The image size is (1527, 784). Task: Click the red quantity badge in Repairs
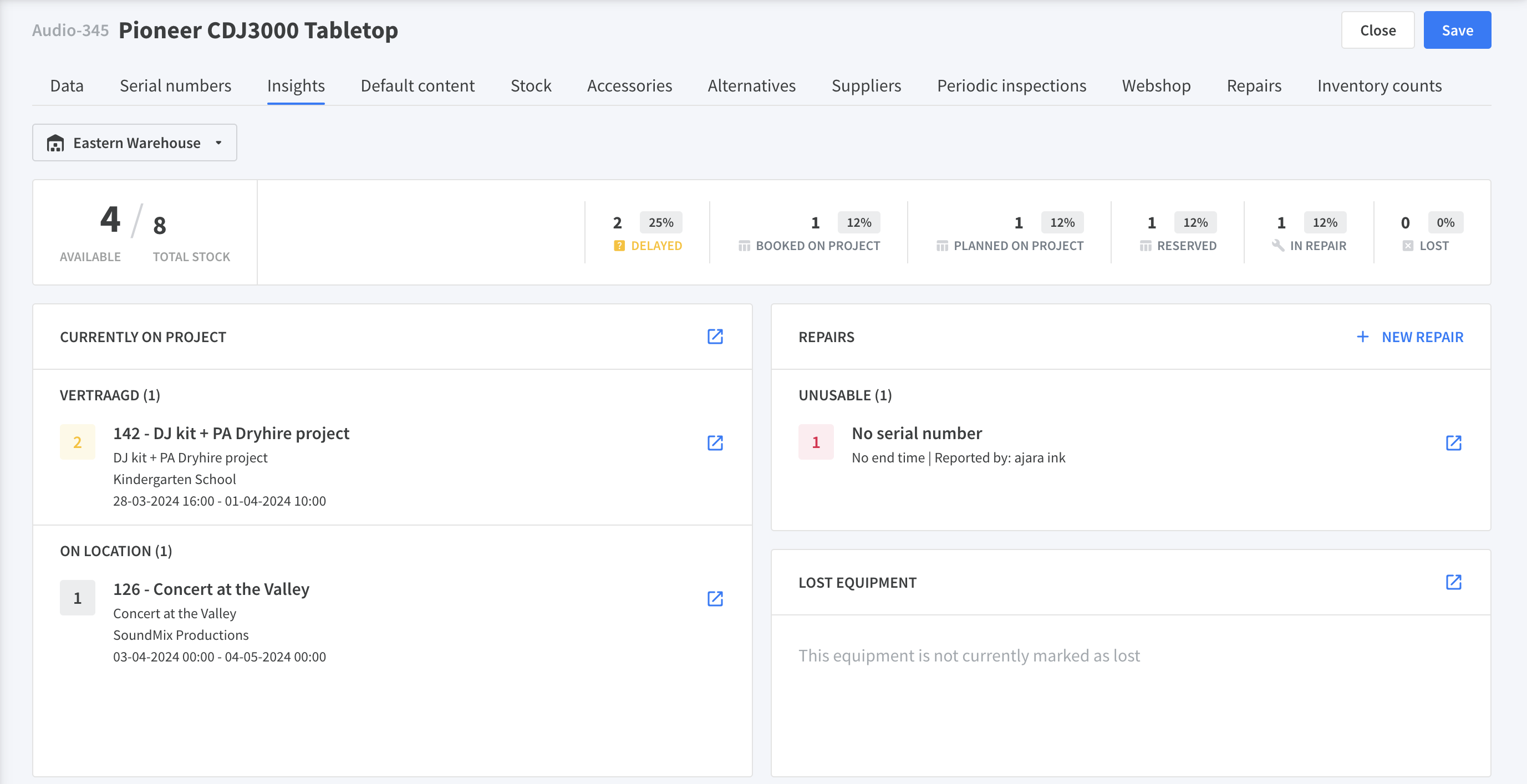tap(816, 441)
